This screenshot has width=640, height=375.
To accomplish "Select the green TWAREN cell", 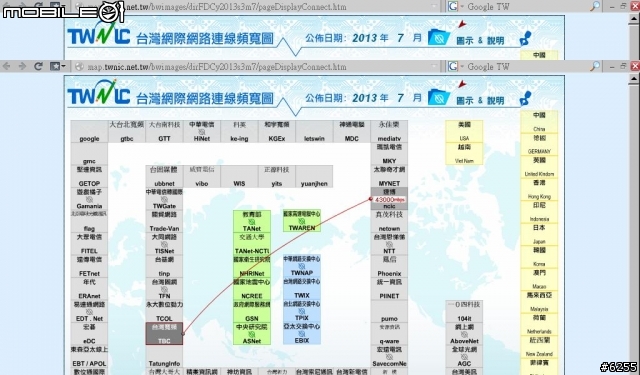I will pyautogui.click(x=302, y=221).
